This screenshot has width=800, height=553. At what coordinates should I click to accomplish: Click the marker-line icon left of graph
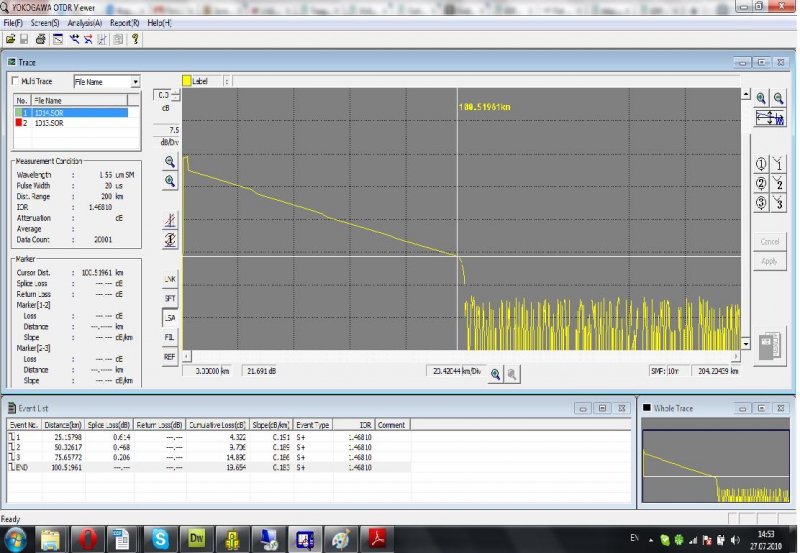(x=170, y=220)
